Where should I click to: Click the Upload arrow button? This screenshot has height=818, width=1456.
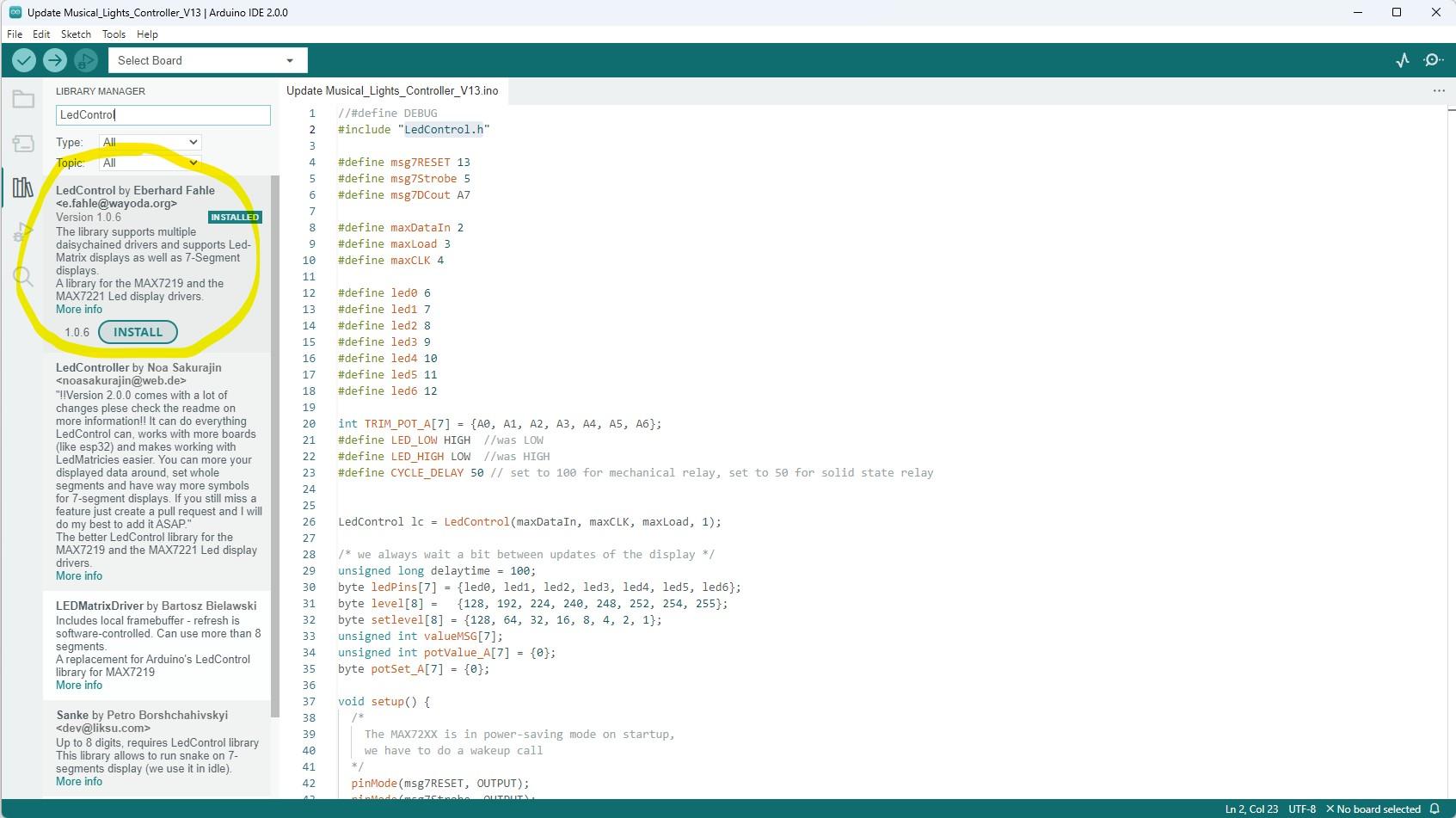click(x=55, y=60)
